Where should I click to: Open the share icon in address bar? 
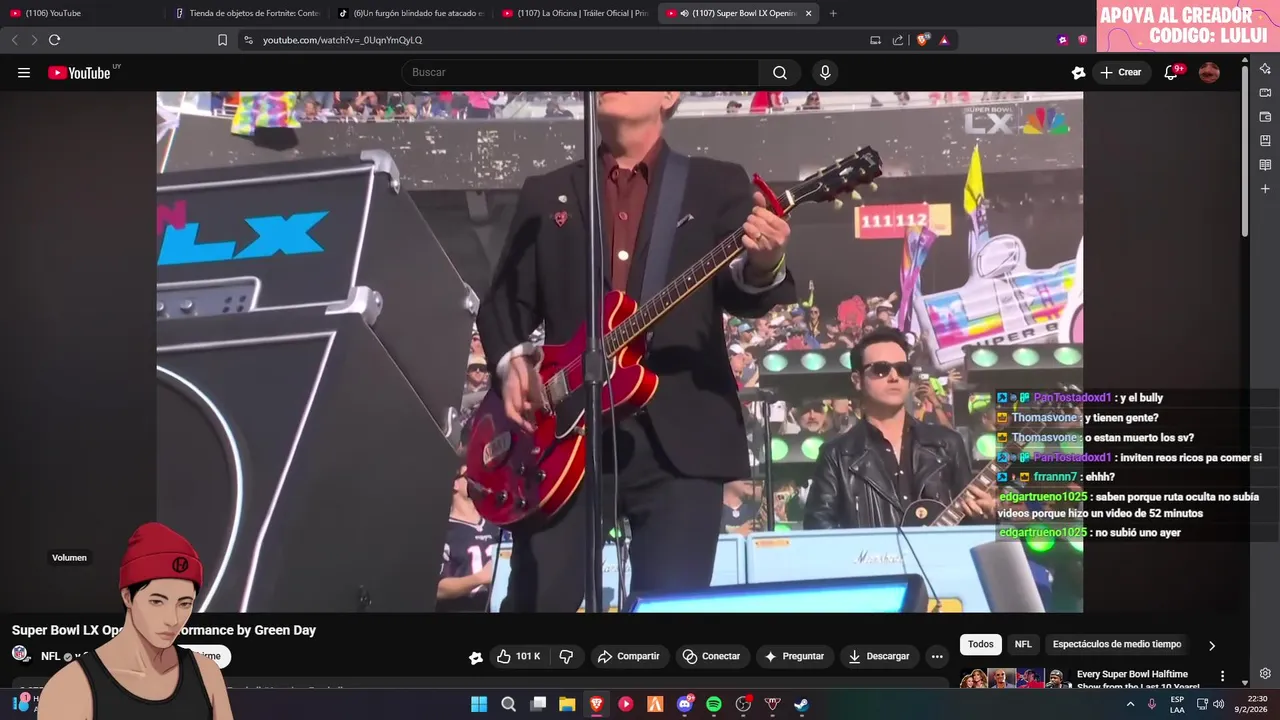click(x=898, y=40)
